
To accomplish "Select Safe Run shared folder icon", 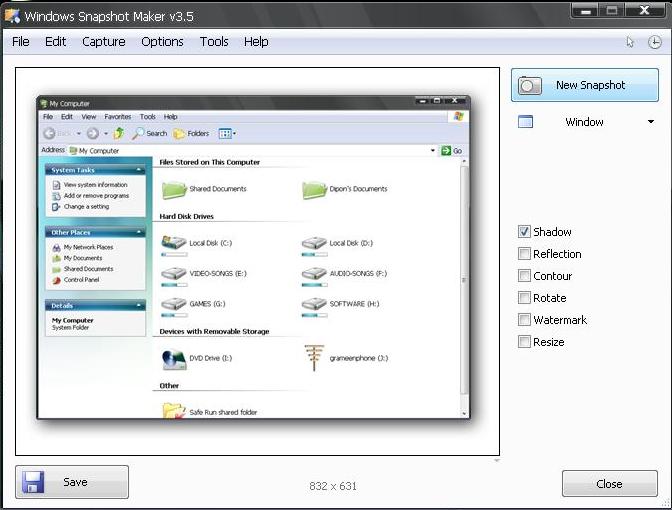I will tap(174, 411).
